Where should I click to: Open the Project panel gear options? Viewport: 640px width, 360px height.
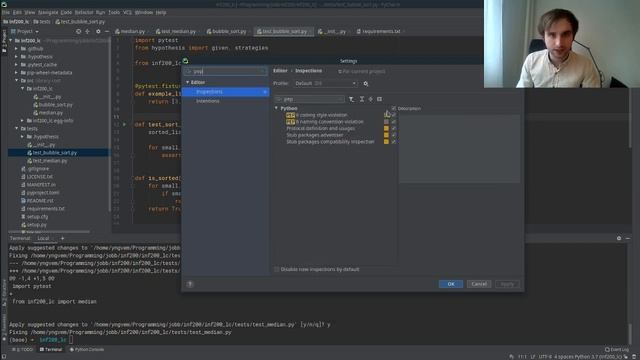click(x=98, y=31)
